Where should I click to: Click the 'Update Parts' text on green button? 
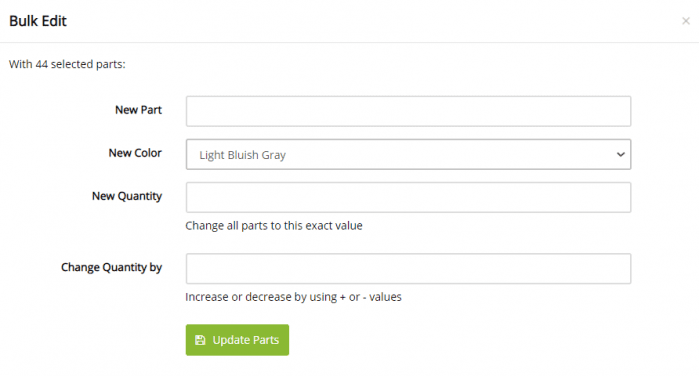coord(246,340)
